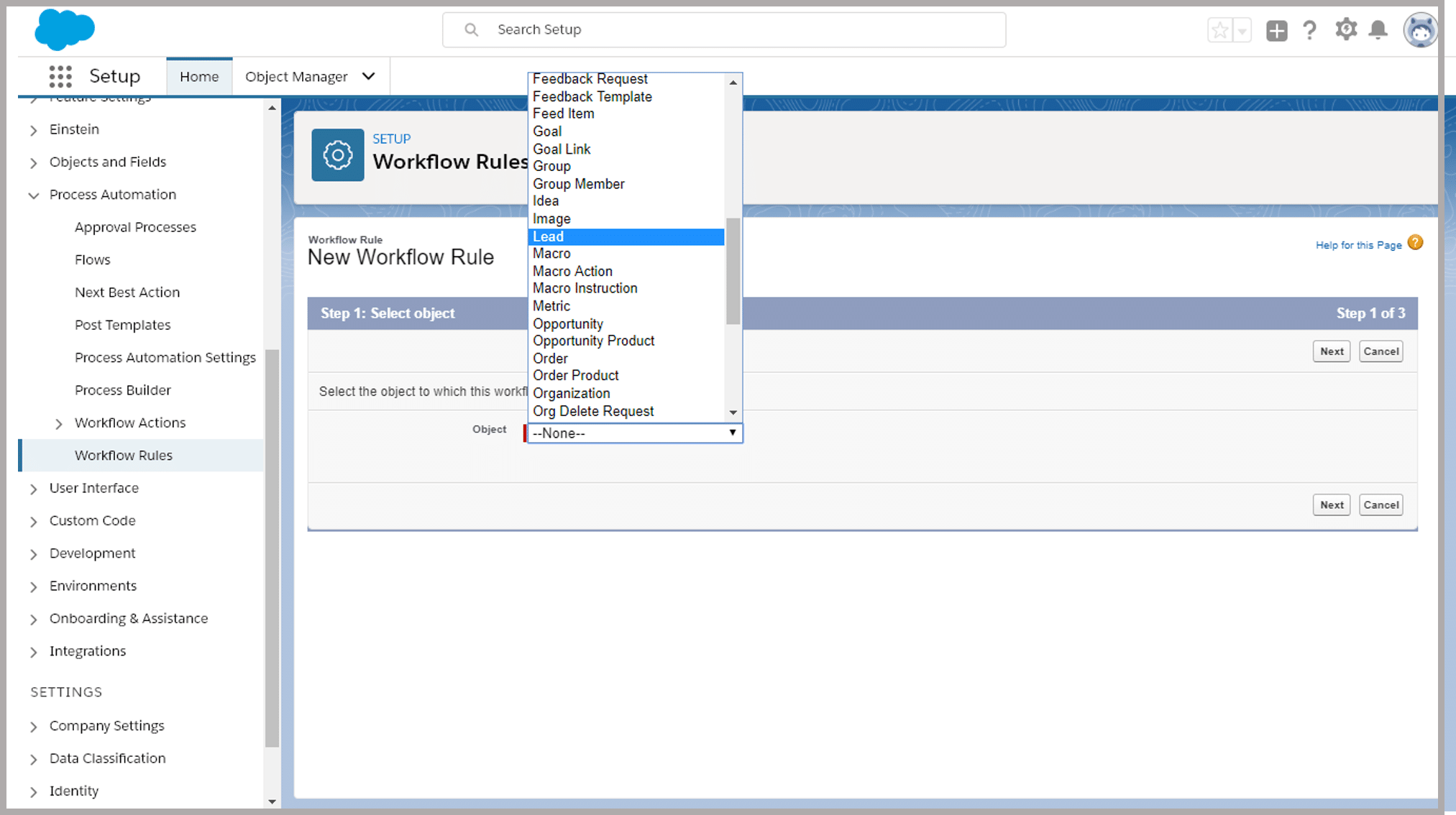Click Next to proceed to step 2
The image size is (1456, 815).
pos(1332,351)
